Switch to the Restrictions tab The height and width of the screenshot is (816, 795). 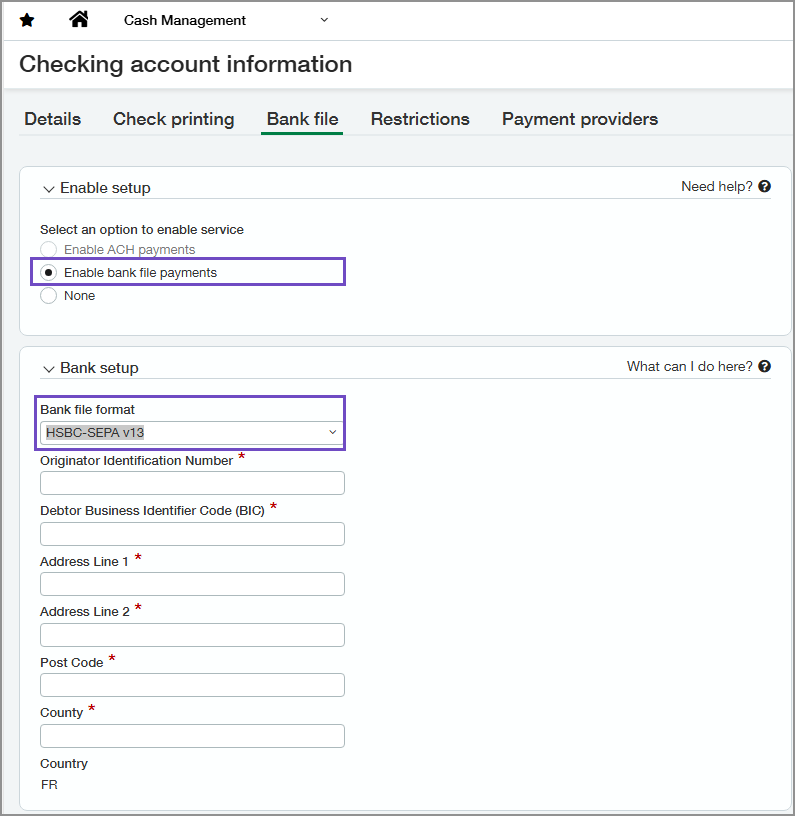tap(420, 118)
